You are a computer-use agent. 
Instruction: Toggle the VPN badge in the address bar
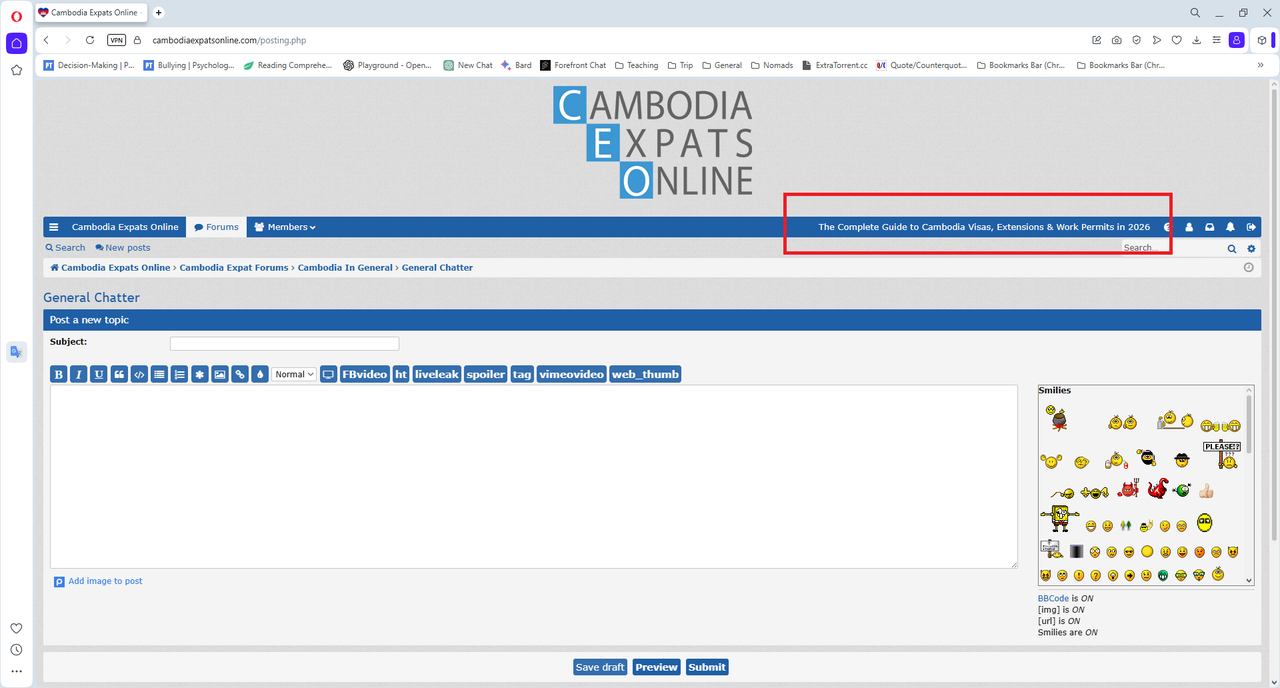[116, 40]
